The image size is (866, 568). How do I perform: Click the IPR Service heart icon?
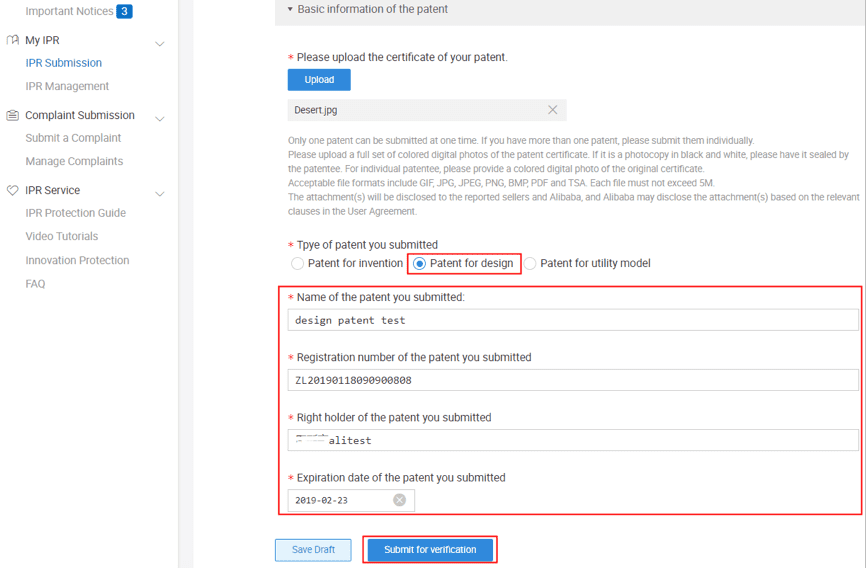click(x=13, y=190)
